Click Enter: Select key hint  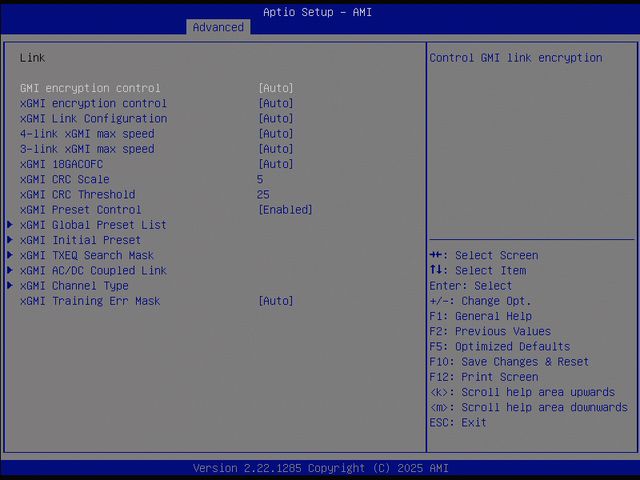471,286
